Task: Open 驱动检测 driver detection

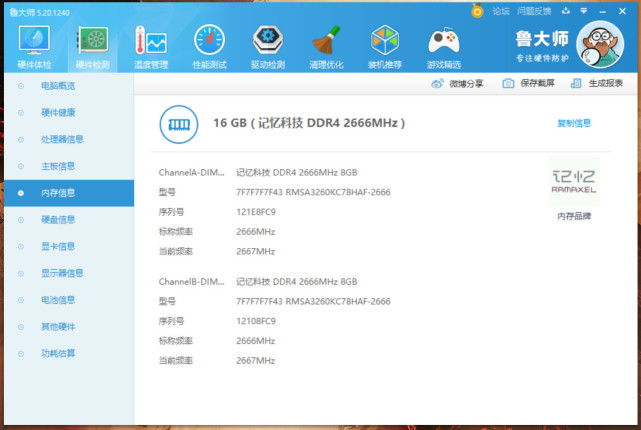Action: coord(268,47)
